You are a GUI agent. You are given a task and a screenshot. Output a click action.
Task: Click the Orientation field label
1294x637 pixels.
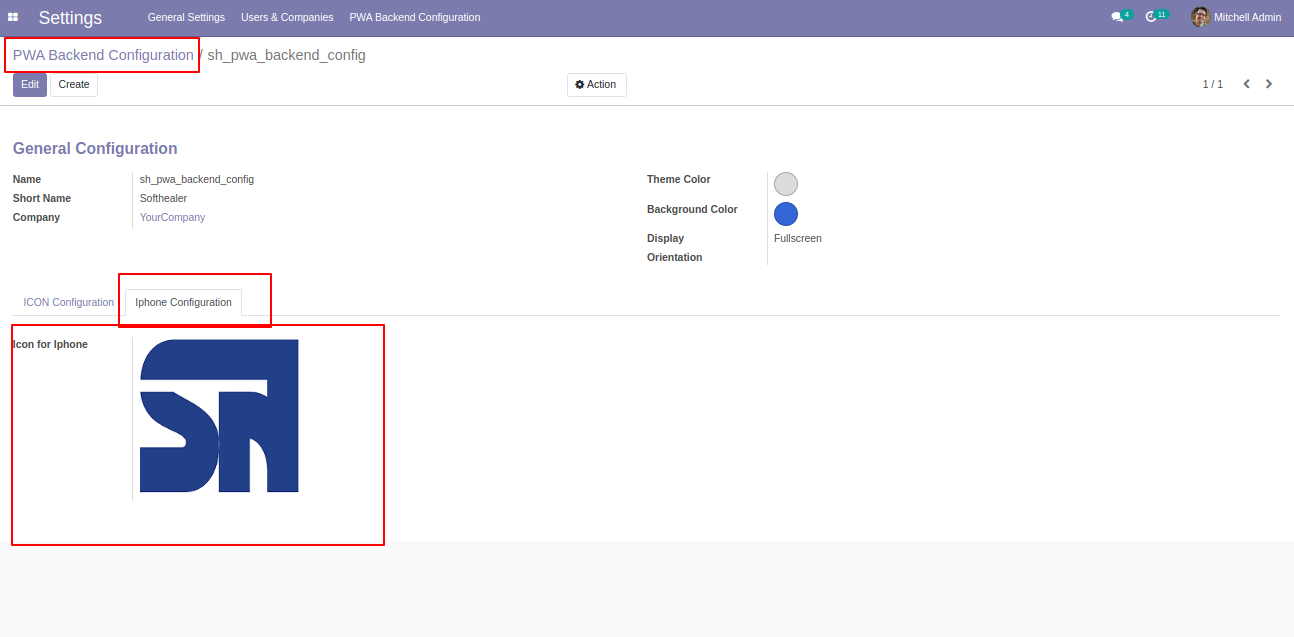(675, 257)
